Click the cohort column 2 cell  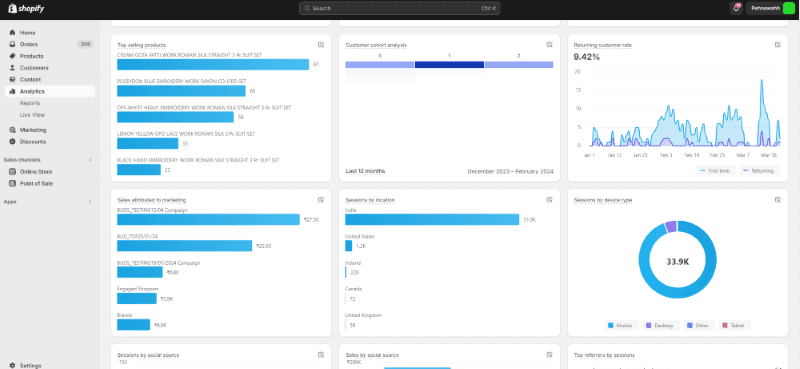(x=519, y=65)
